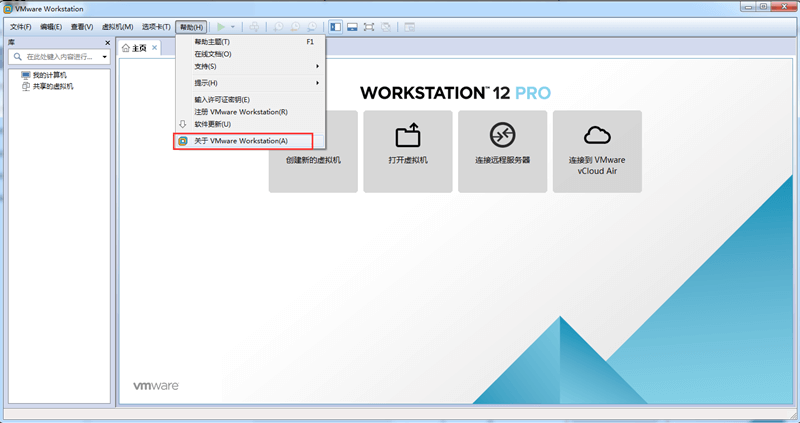Open the snapshot manager icon

311,27
